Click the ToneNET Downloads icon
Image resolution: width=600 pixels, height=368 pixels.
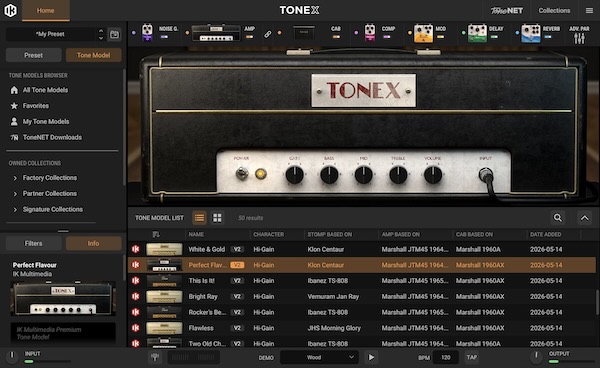click(14, 137)
